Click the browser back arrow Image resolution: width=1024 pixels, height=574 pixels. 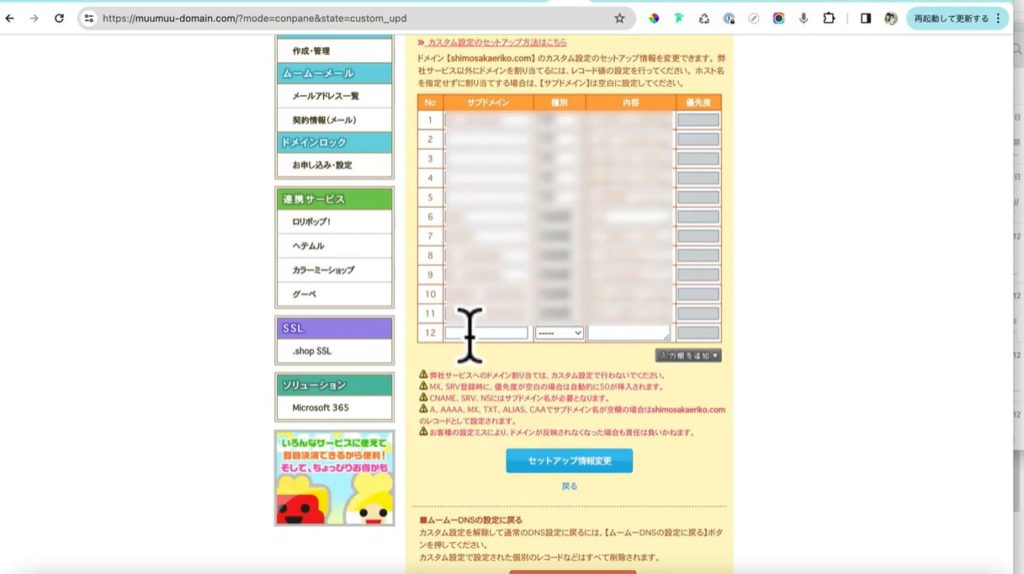pyautogui.click(x=10, y=18)
